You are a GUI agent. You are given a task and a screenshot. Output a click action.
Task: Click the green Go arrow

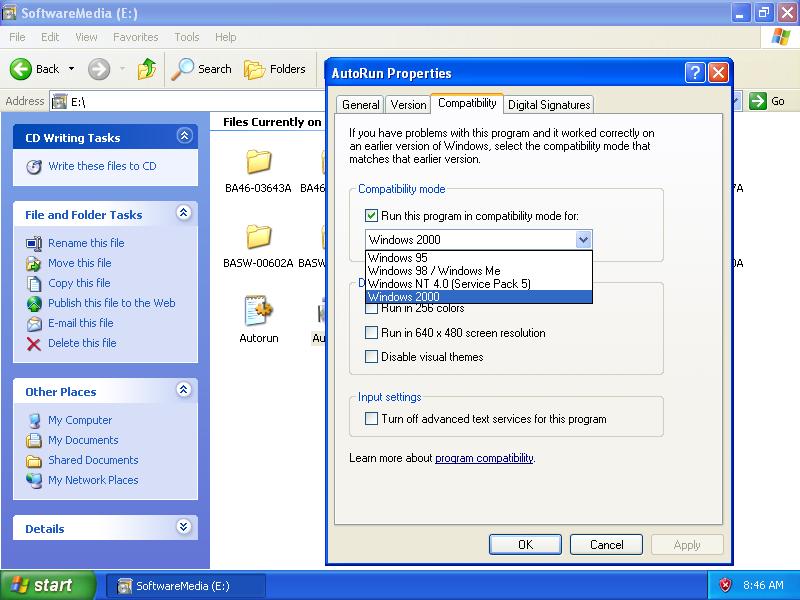(758, 101)
